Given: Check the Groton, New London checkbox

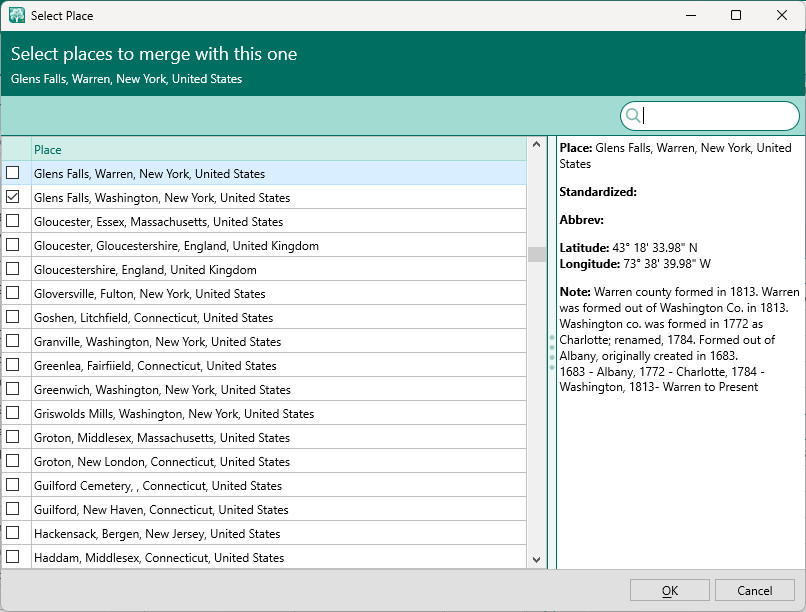Looking at the screenshot, I should pyautogui.click(x=13, y=461).
